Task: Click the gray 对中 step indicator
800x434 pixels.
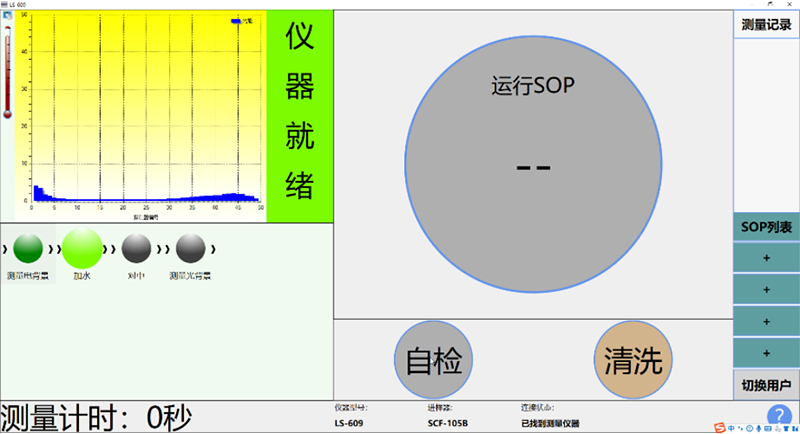Action: click(x=136, y=248)
